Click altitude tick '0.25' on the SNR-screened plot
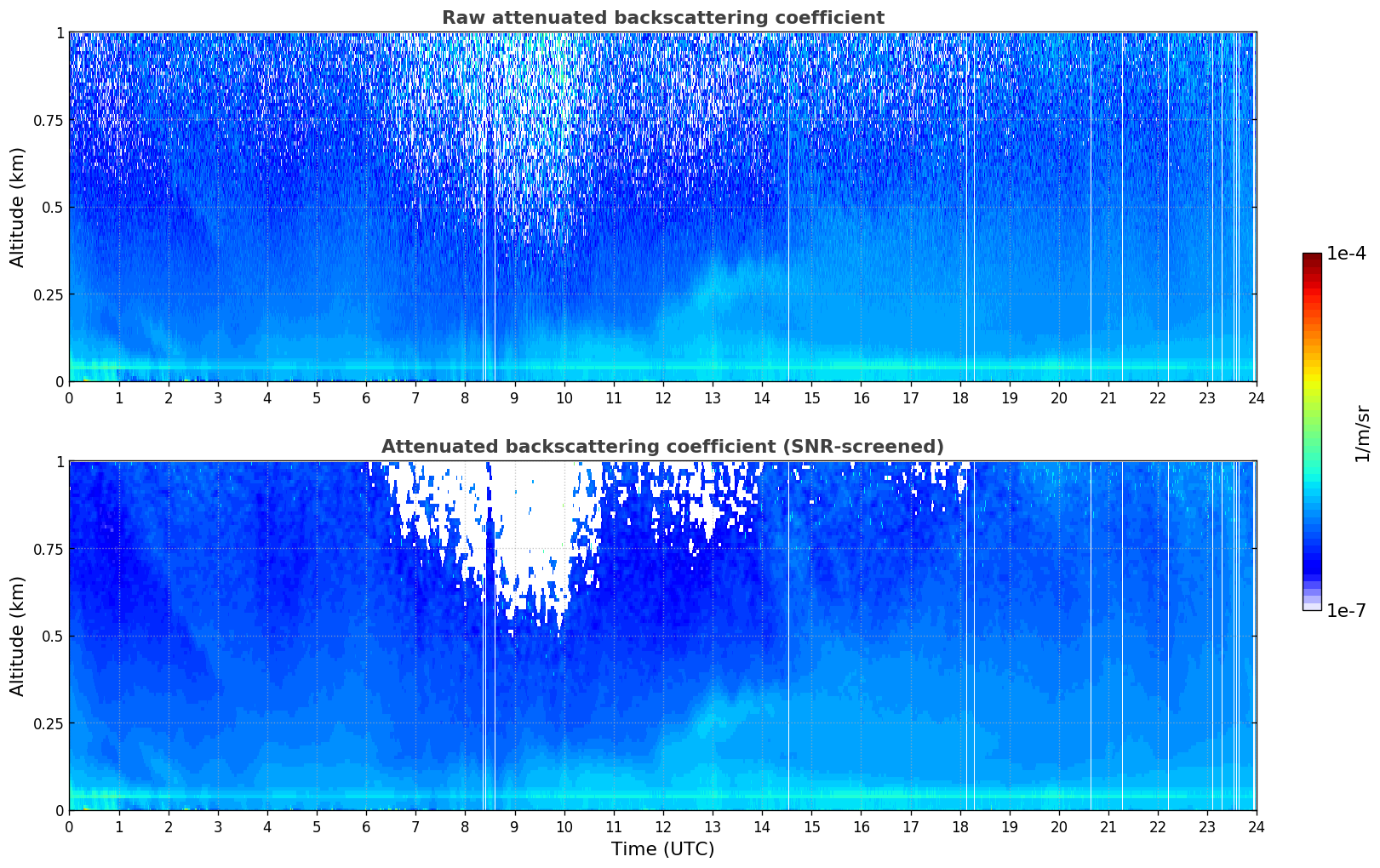Screen dimensions: 1380x868 49,723
